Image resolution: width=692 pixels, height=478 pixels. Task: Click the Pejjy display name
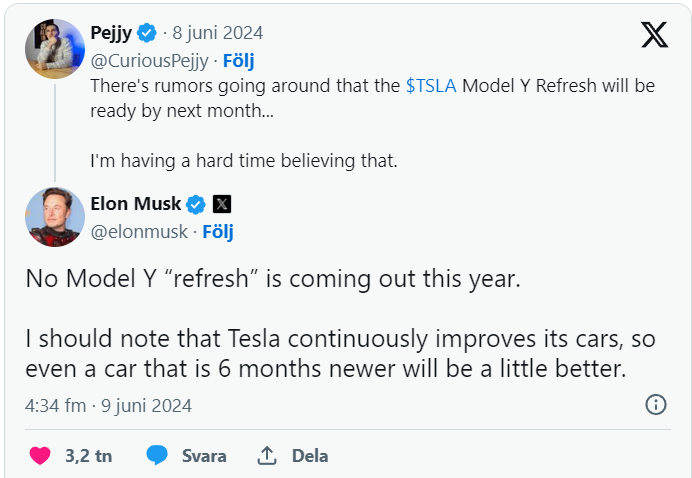(111, 34)
